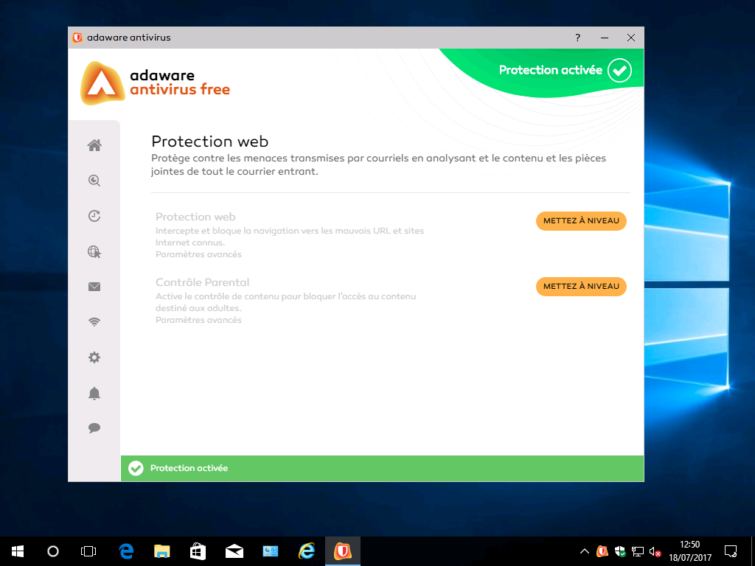755x566 pixels.
Task: Open File Explorer from taskbar
Action: 162,551
